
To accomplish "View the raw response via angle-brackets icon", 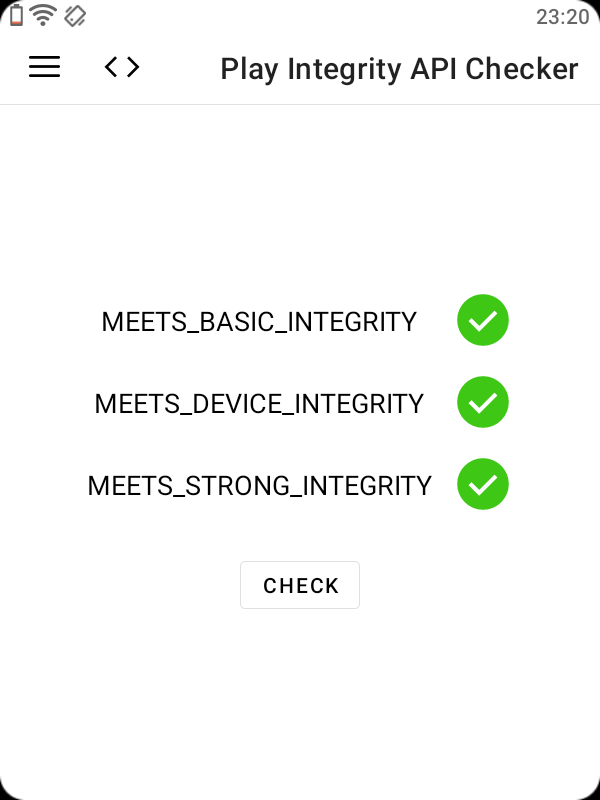I will point(122,67).
